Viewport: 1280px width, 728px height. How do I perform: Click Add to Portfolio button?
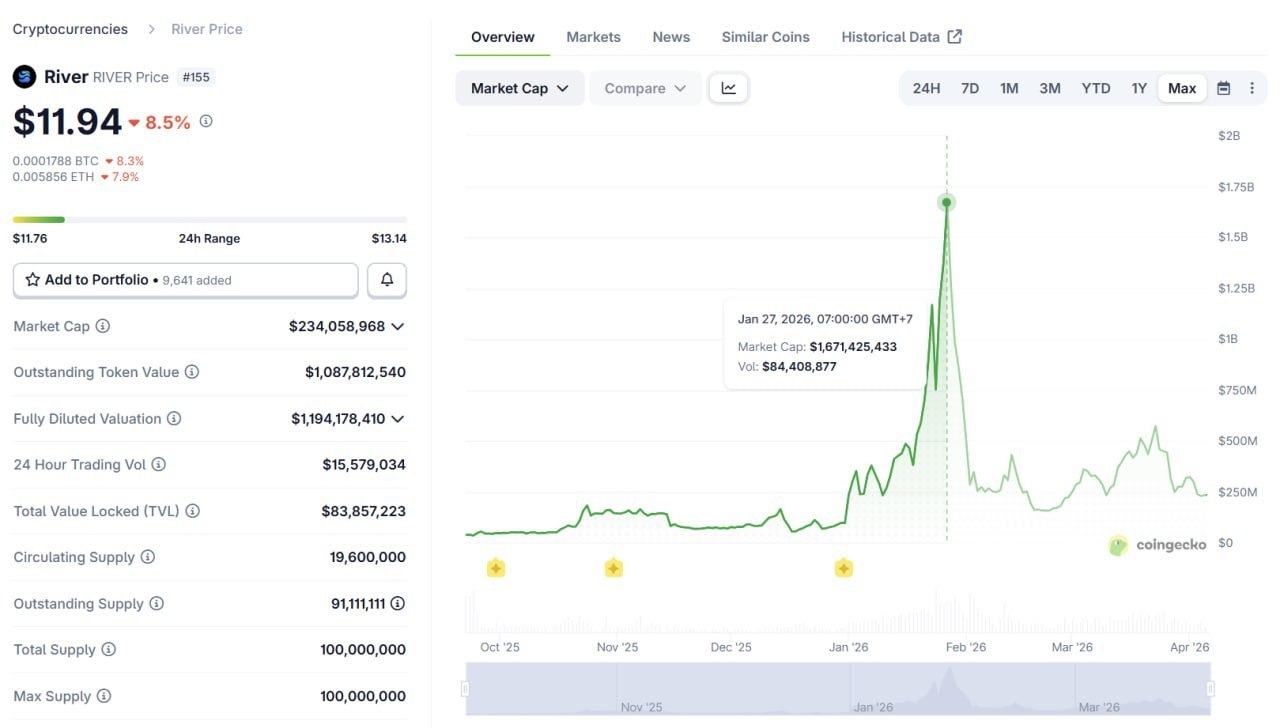(x=185, y=280)
